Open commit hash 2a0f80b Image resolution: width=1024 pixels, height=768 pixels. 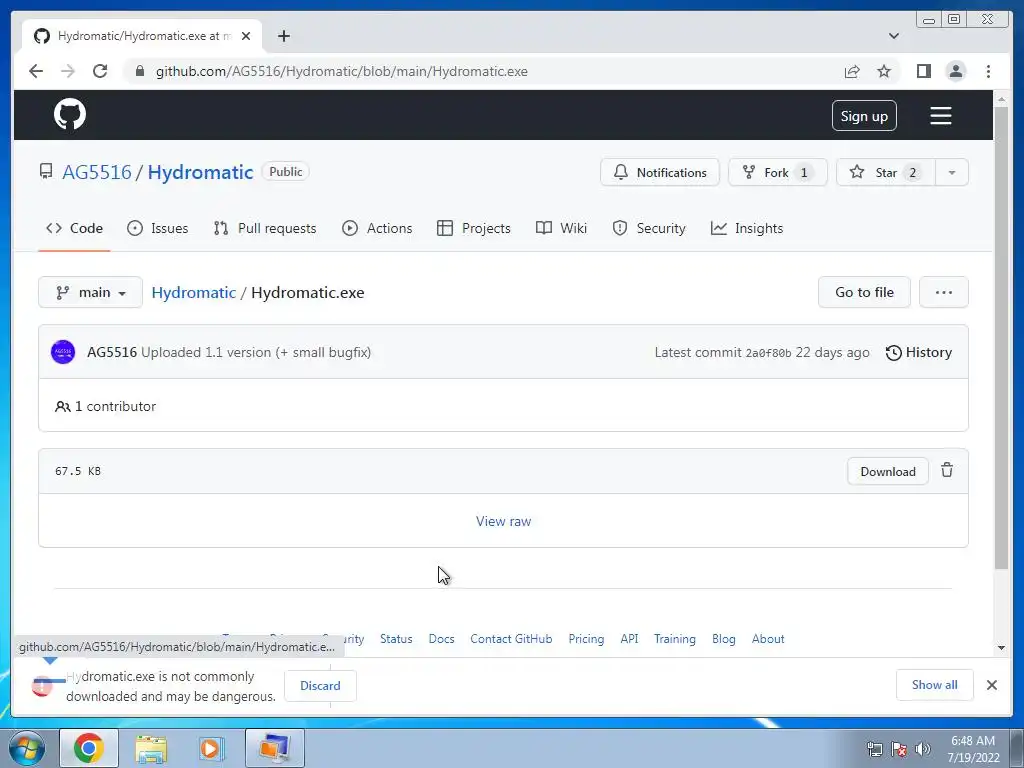[x=768, y=353]
